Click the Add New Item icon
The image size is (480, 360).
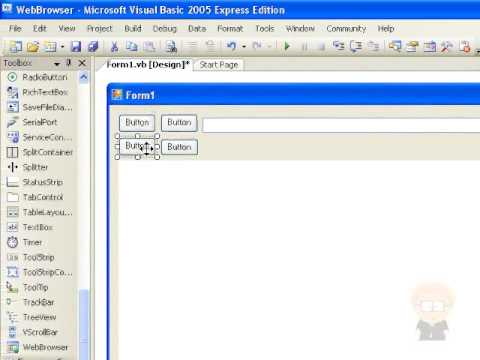click(x=50, y=46)
